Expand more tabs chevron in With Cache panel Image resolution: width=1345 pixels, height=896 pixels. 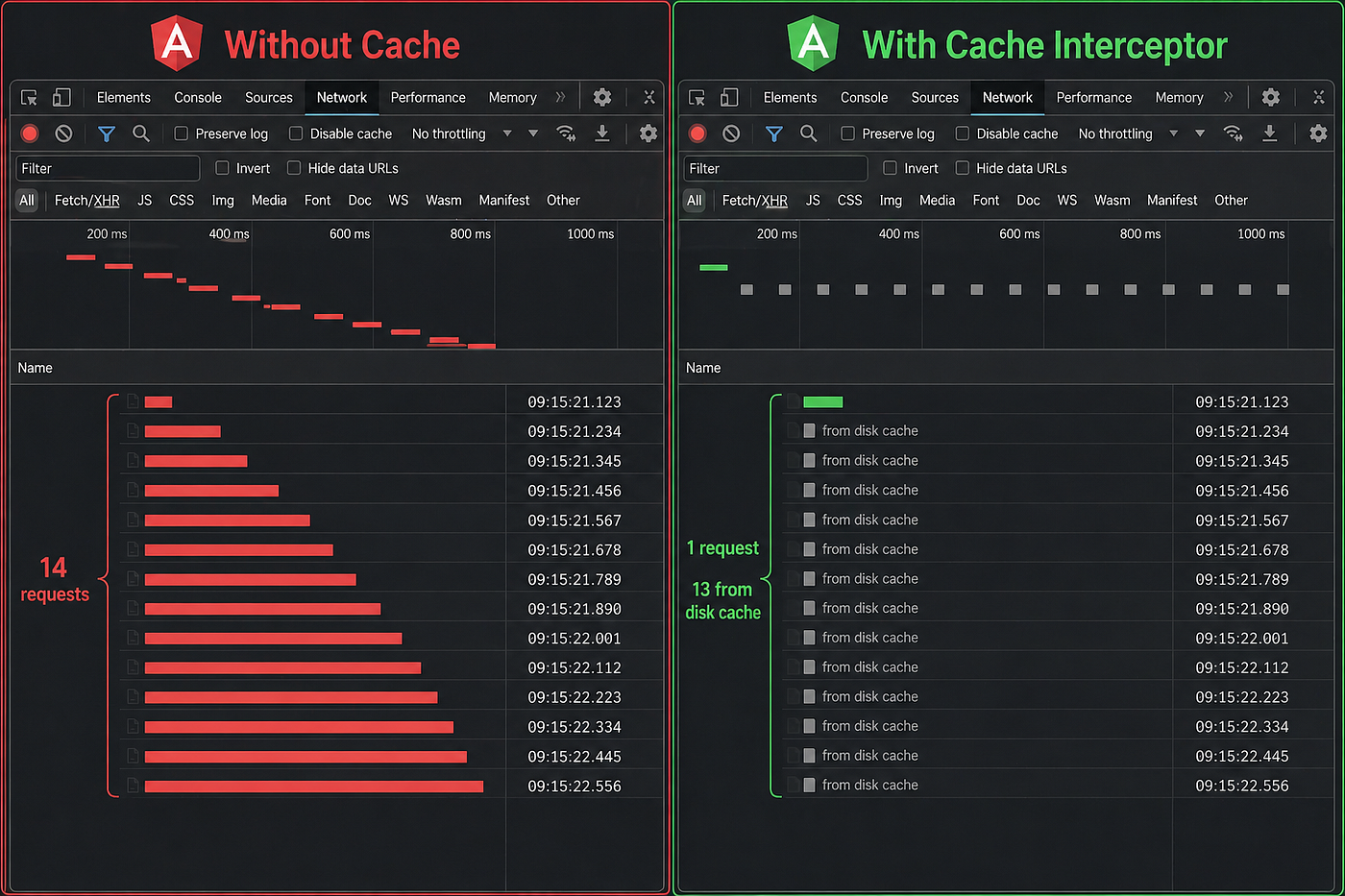(x=1228, y=97)
